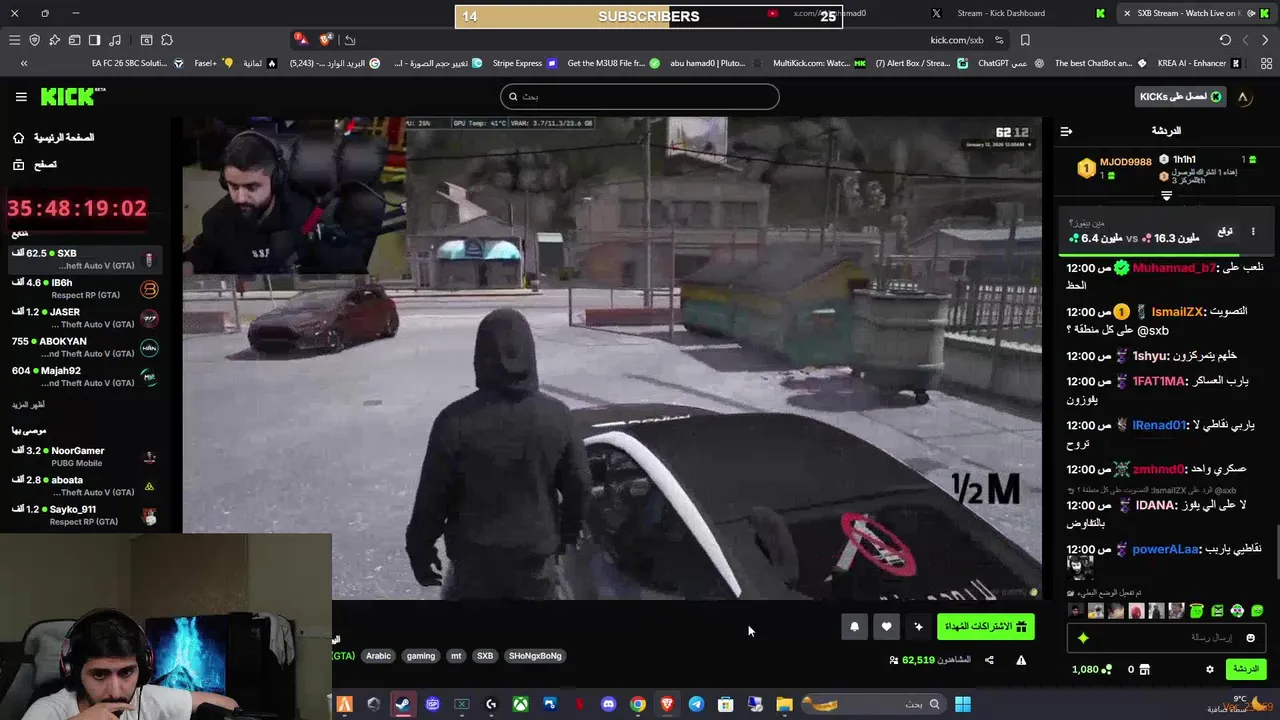Open Google Chrome from the taskbar
Screen dimensions: 1280x720
point(638,704)
